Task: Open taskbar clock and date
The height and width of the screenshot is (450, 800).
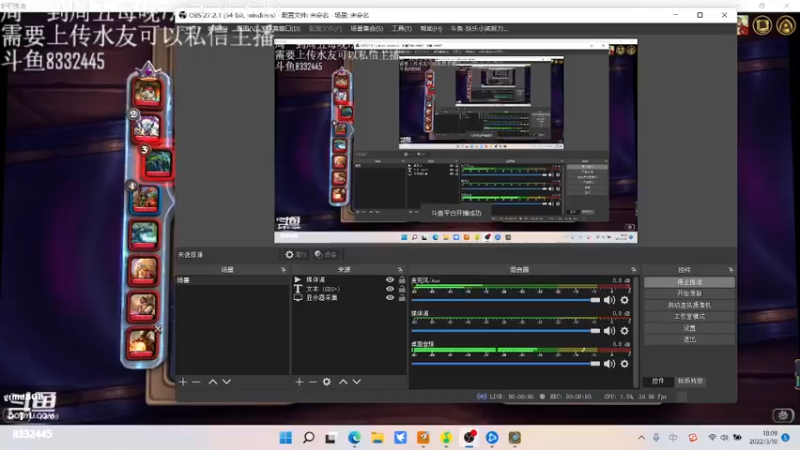Action: tap(764, 437)
